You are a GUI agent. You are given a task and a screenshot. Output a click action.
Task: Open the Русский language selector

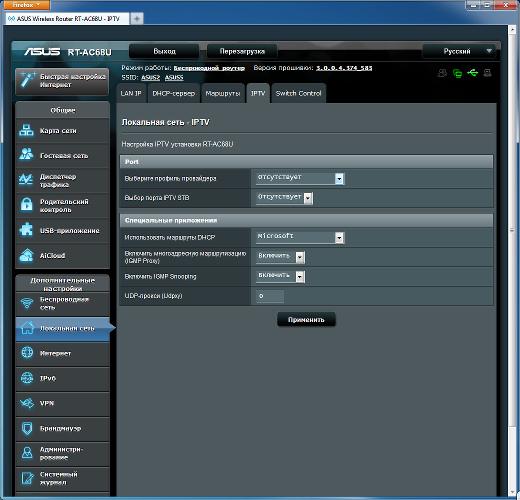[460, 51]
